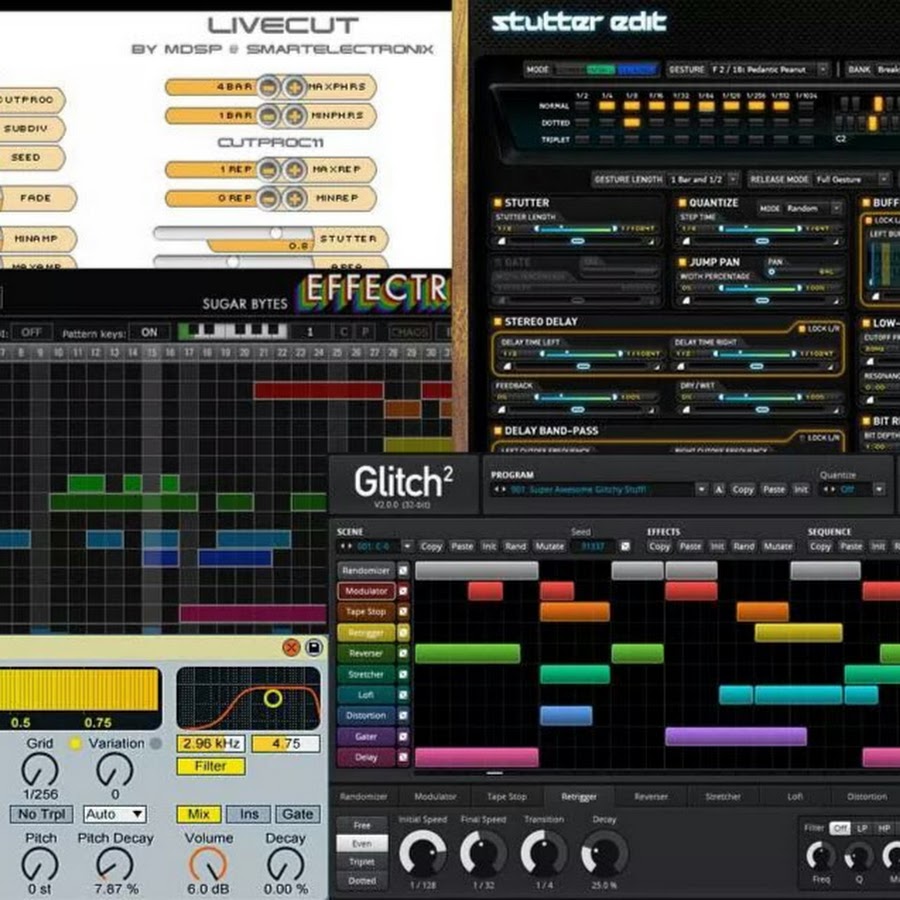Select the Triplet timing mode button

pyautogui.click(x=362, y=861)
